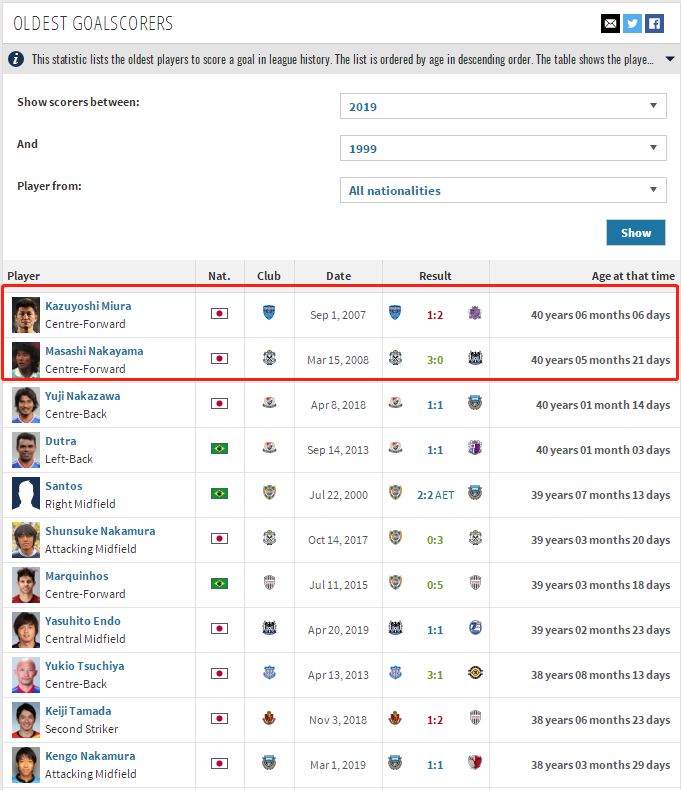Screen dimensions: 681x790
Task: Open Shunsuke Nakamura's profile link
Action: (100, 531)
